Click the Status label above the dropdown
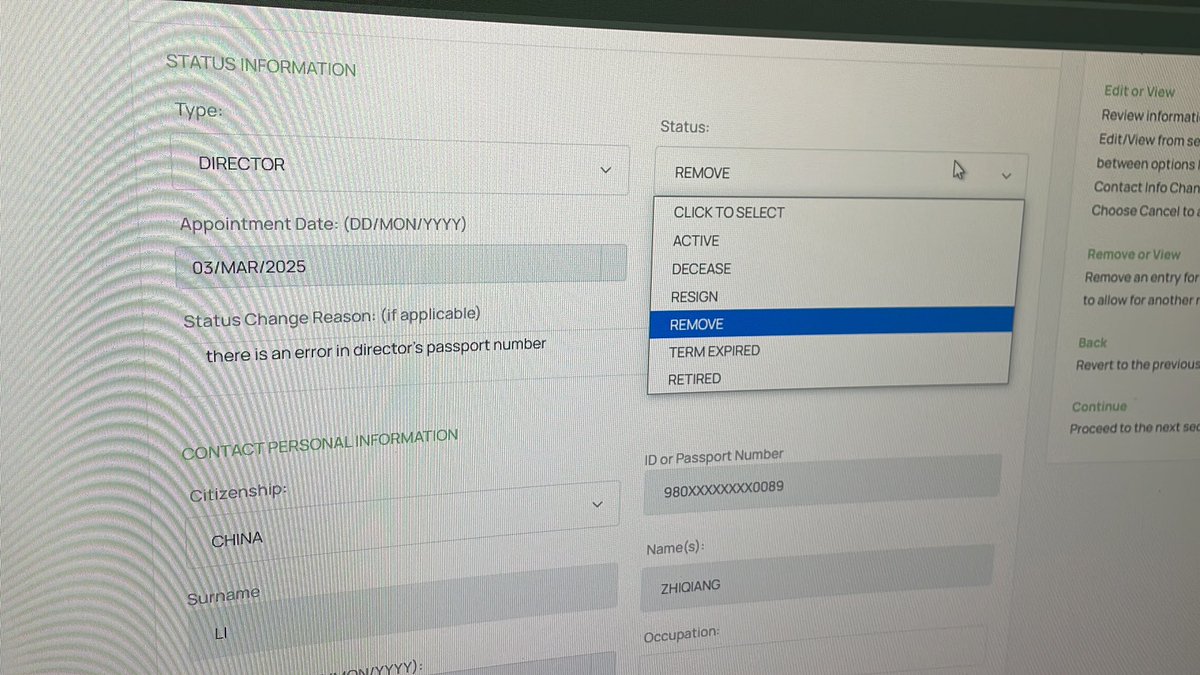 (685, 127)
